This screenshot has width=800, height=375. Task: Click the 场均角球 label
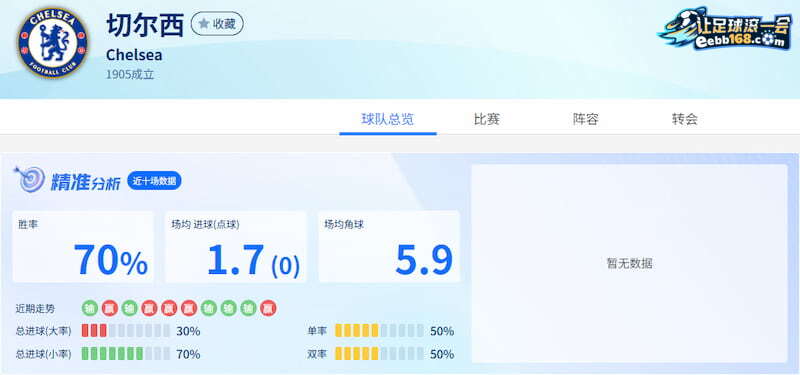click(344, 224)
